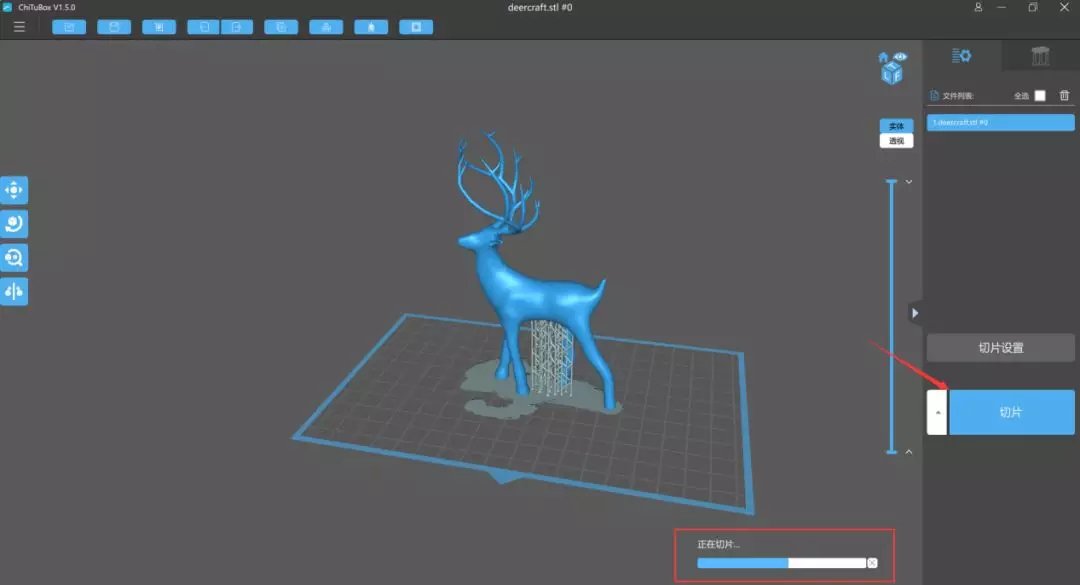Click the top handle of the layer slider

coord(891,181)
